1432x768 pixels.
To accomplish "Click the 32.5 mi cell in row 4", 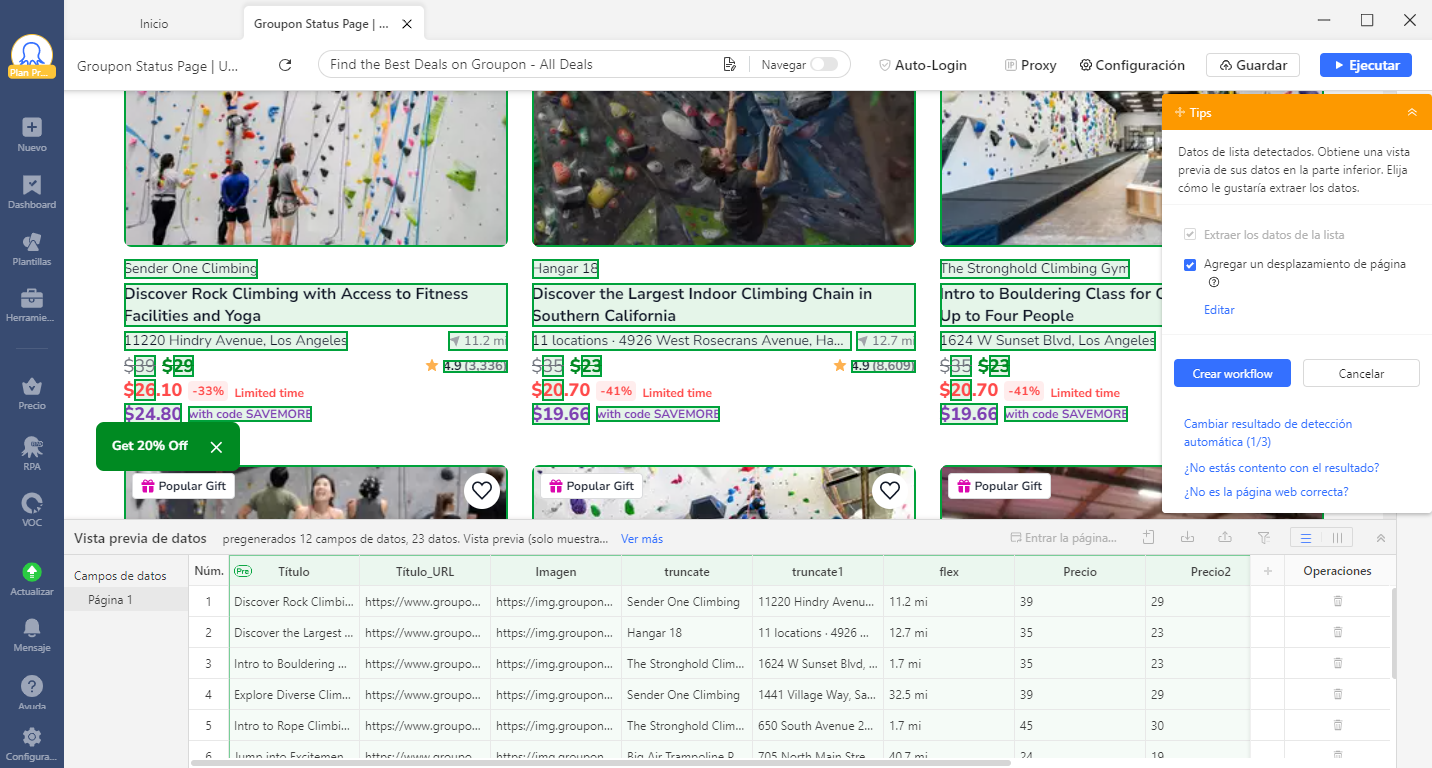I will [949, 695].
